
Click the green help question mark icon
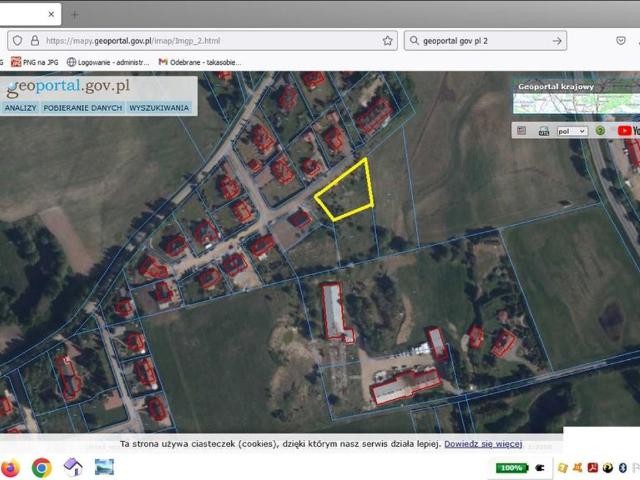click(600, 131)
